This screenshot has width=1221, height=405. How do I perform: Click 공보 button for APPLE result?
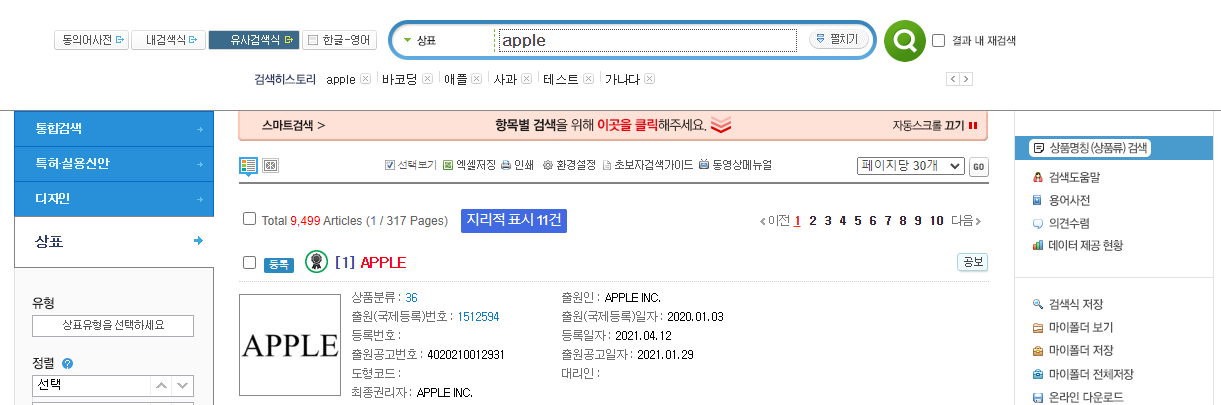pyautogui.click(x=973, y=262)
